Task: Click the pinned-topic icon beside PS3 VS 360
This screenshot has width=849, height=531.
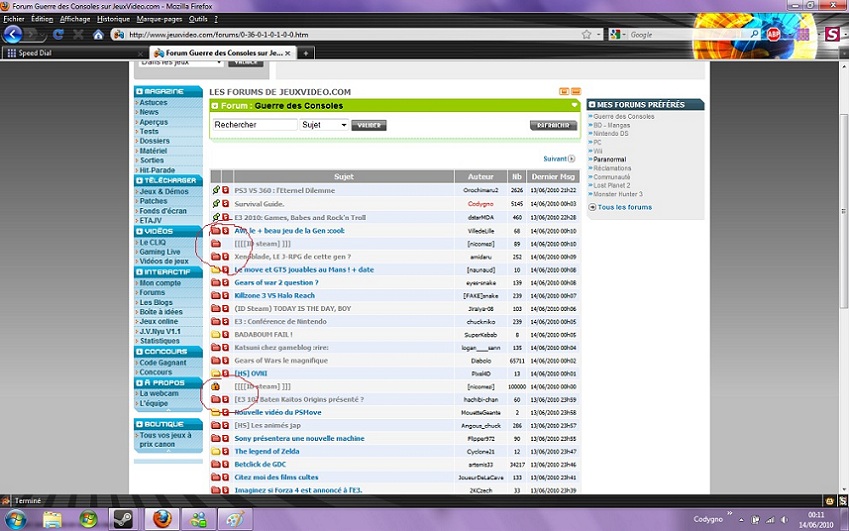Action: (216, 190)
